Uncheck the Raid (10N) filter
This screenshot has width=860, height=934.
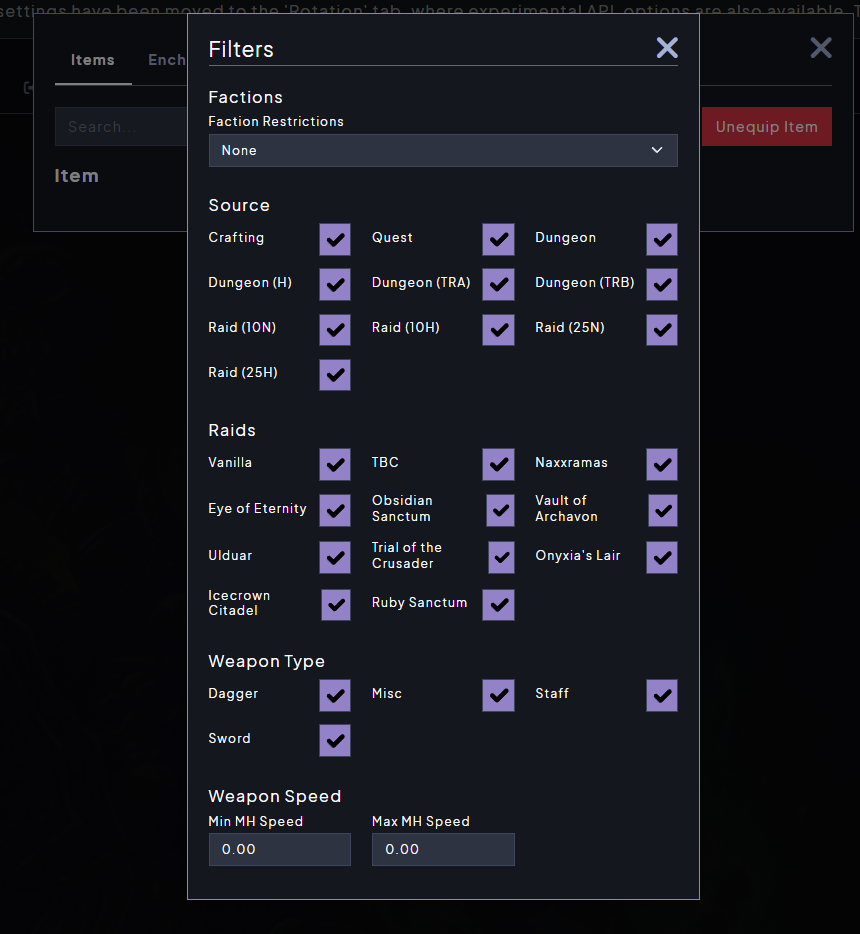335,329
